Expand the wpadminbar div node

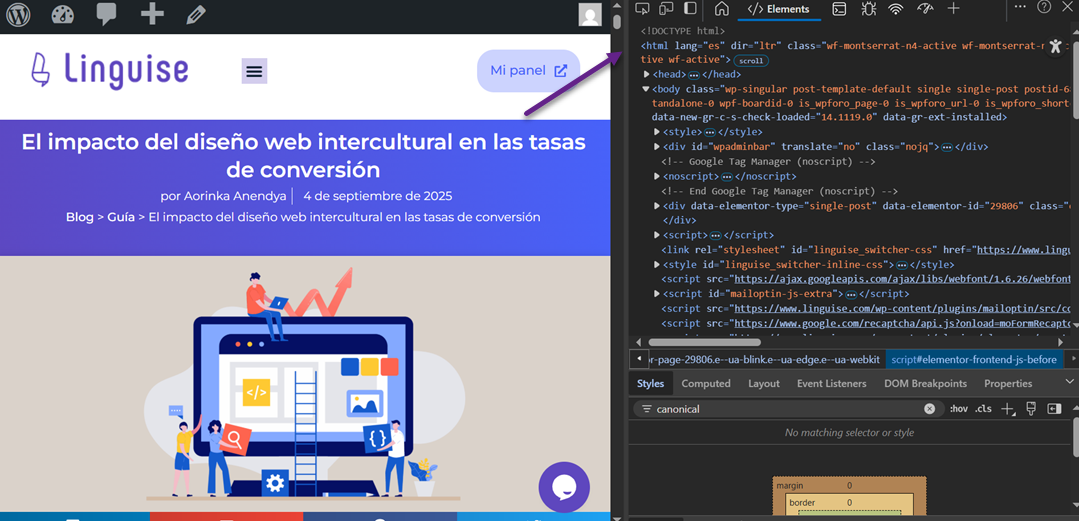657,147
